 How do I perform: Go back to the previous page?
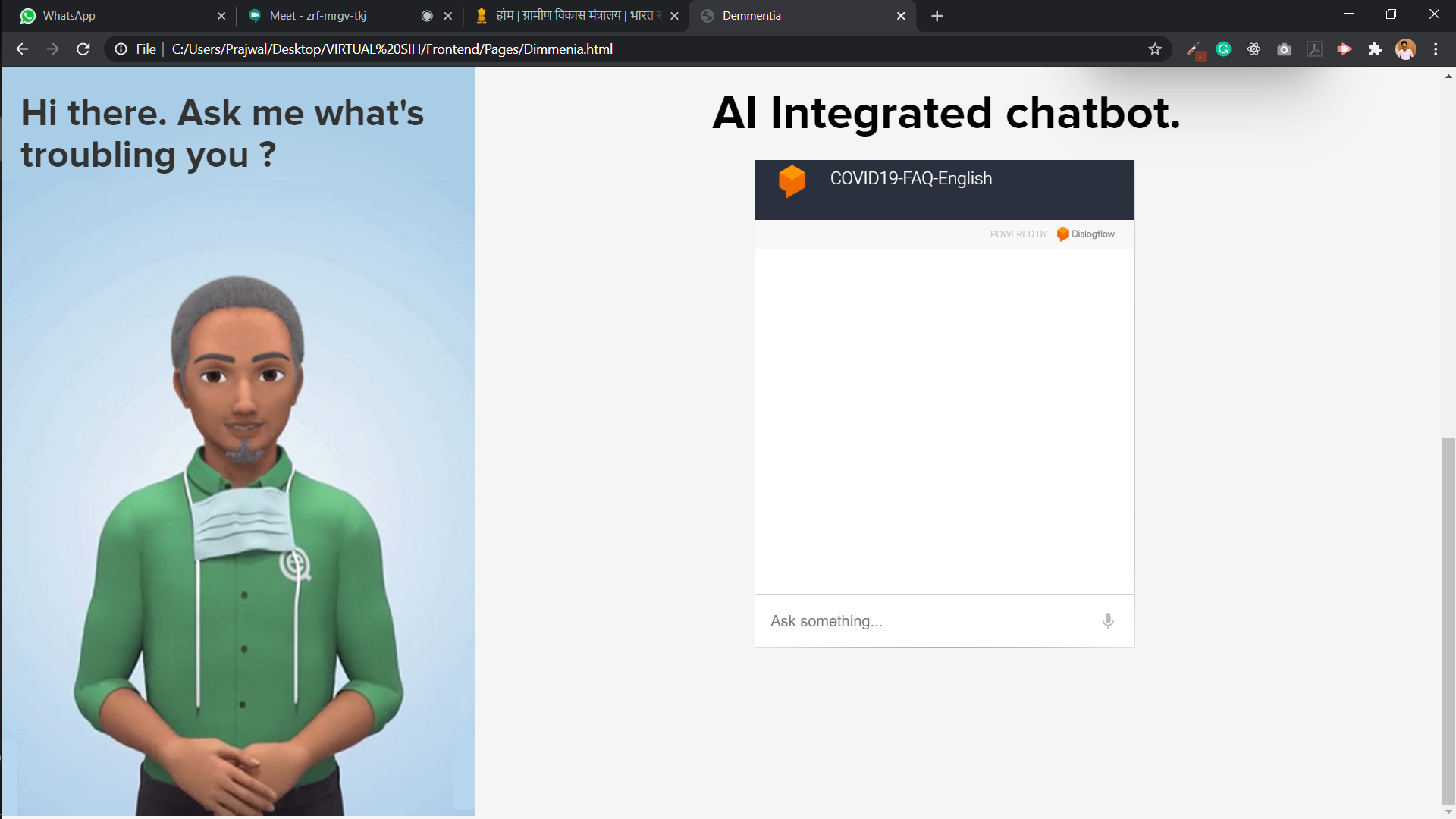pyautogui.click(x=22, y=49)
